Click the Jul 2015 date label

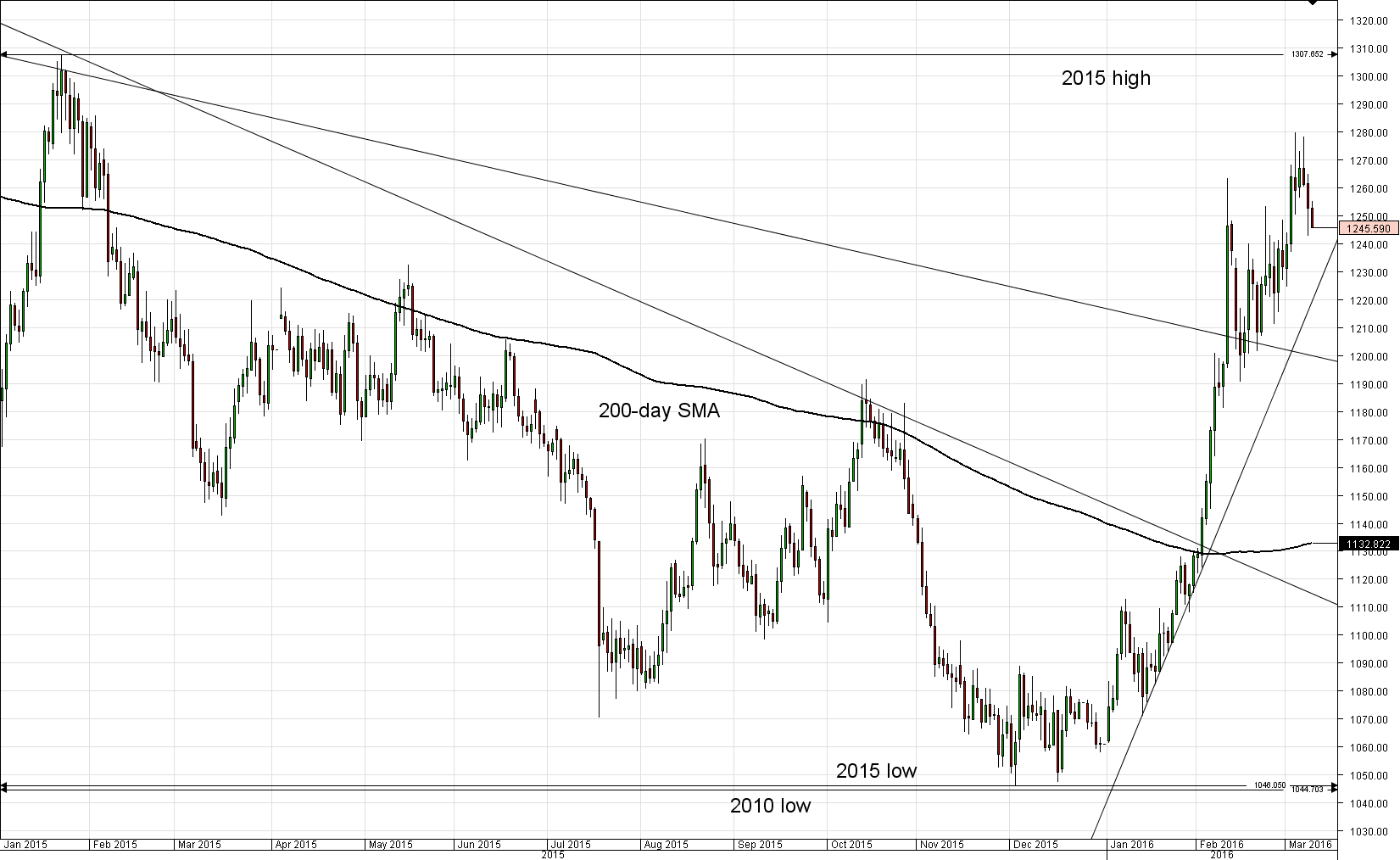point(571,845)
